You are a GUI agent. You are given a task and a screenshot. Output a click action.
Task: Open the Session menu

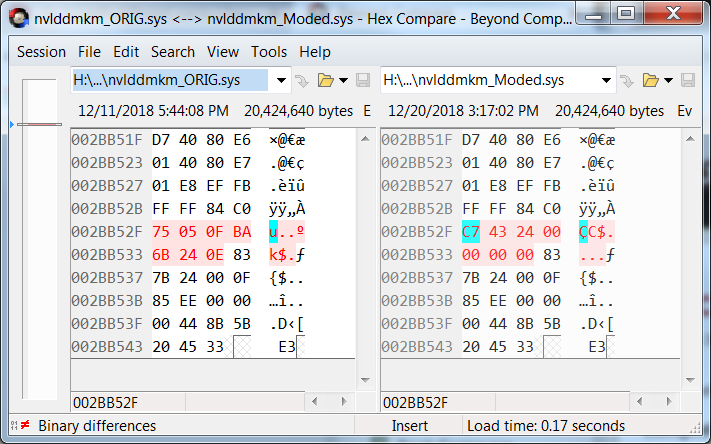tap(41, 52)
